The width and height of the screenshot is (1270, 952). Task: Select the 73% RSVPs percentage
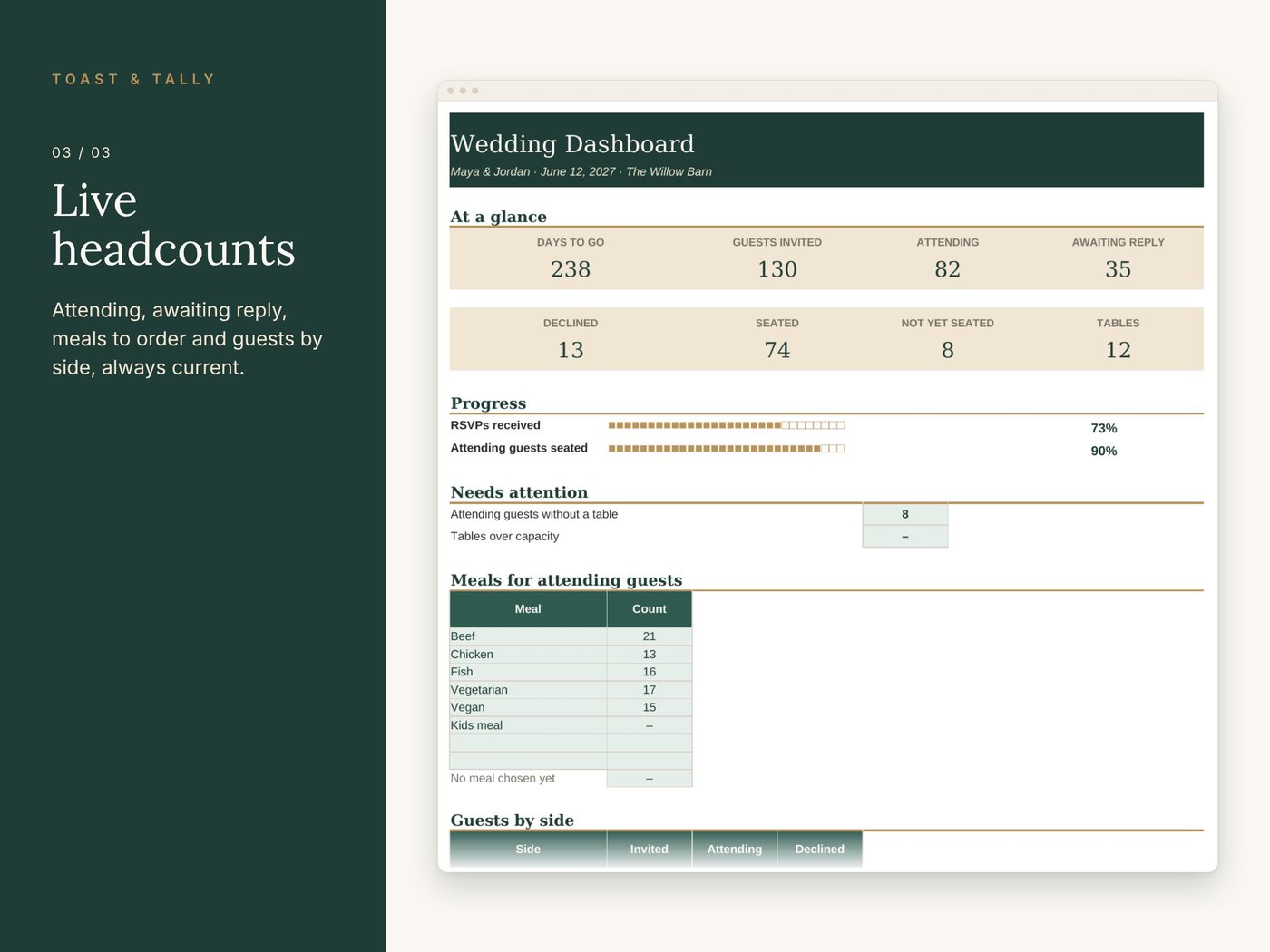click(1104, 428)
